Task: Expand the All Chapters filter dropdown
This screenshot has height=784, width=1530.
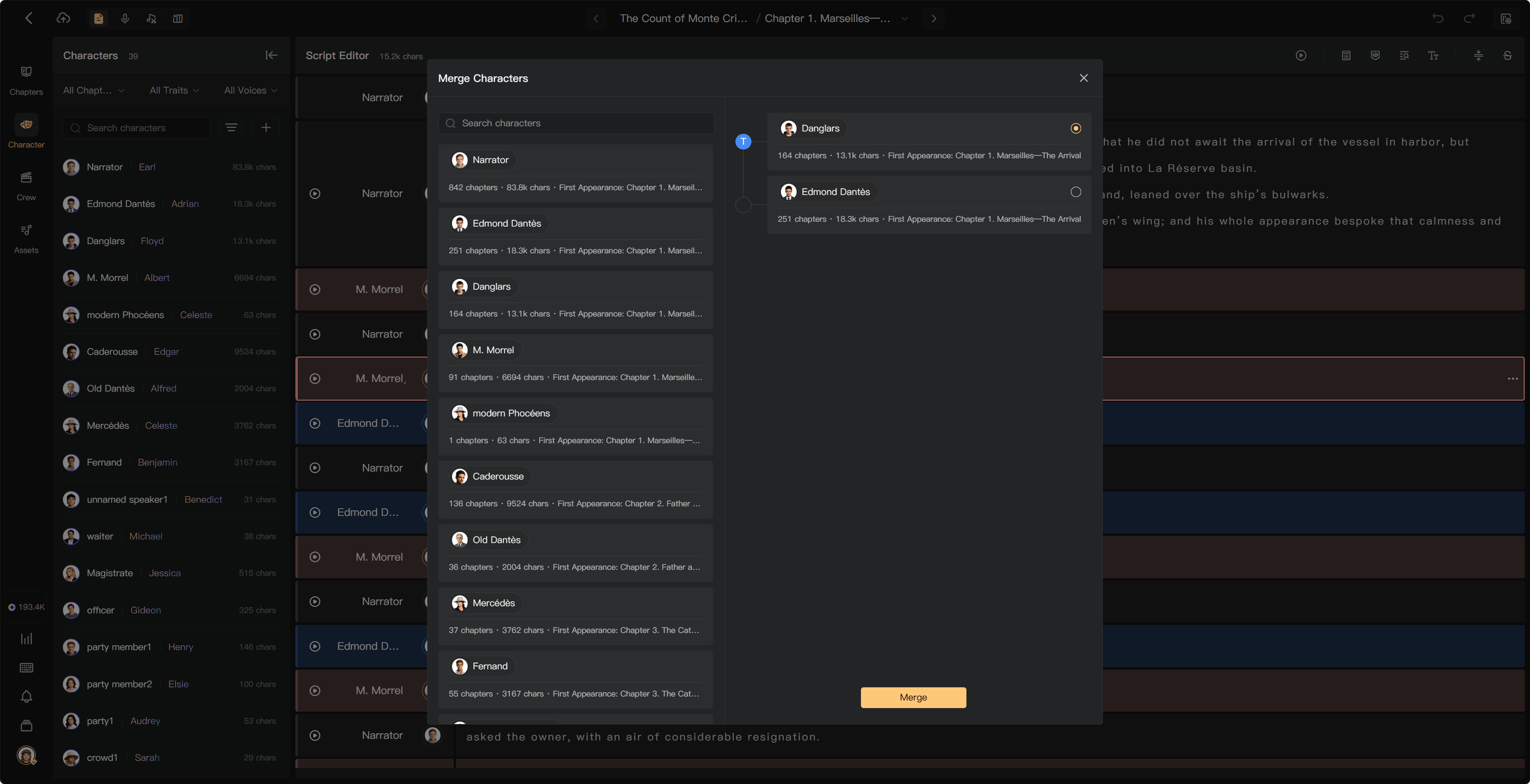Action: pyautogui.click(x=94, y=90)
